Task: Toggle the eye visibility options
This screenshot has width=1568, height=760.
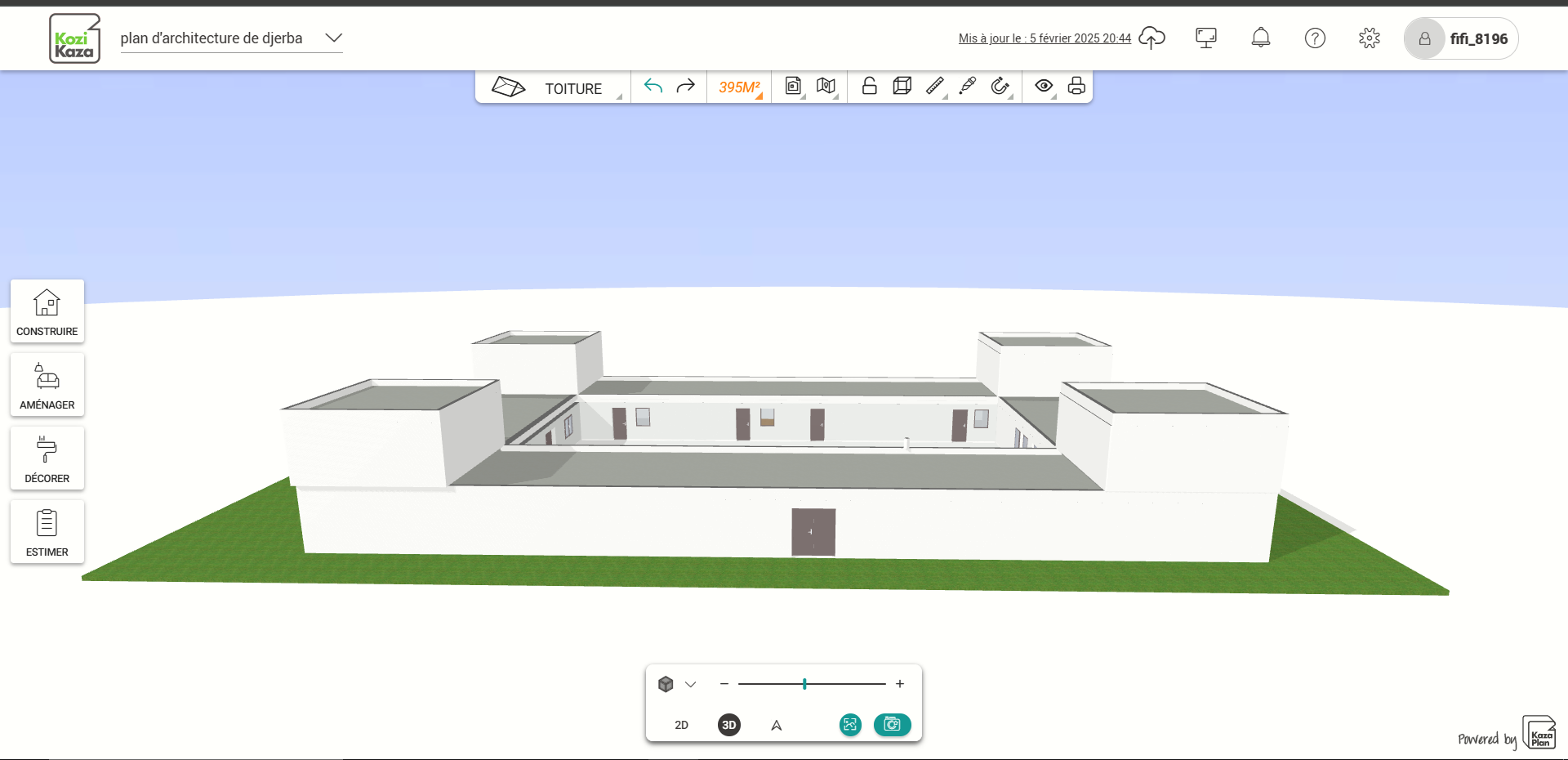Action: [1044, 87]
